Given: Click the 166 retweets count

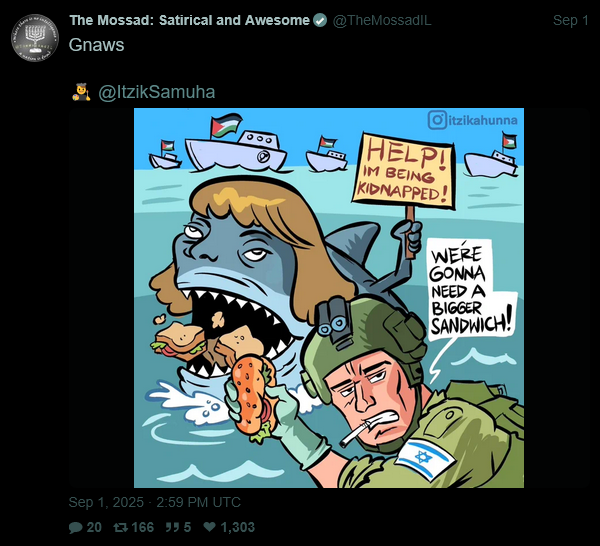Looking at the screenshot, I should (x=142, y=527).
